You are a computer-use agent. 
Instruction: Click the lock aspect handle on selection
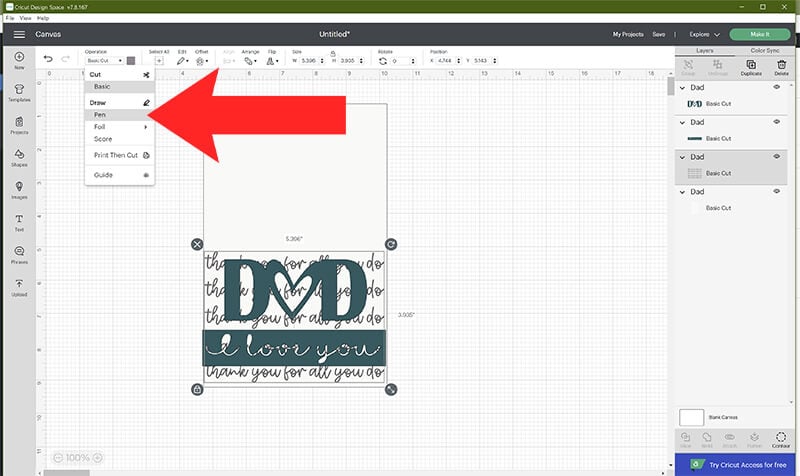tap(197, 389)
